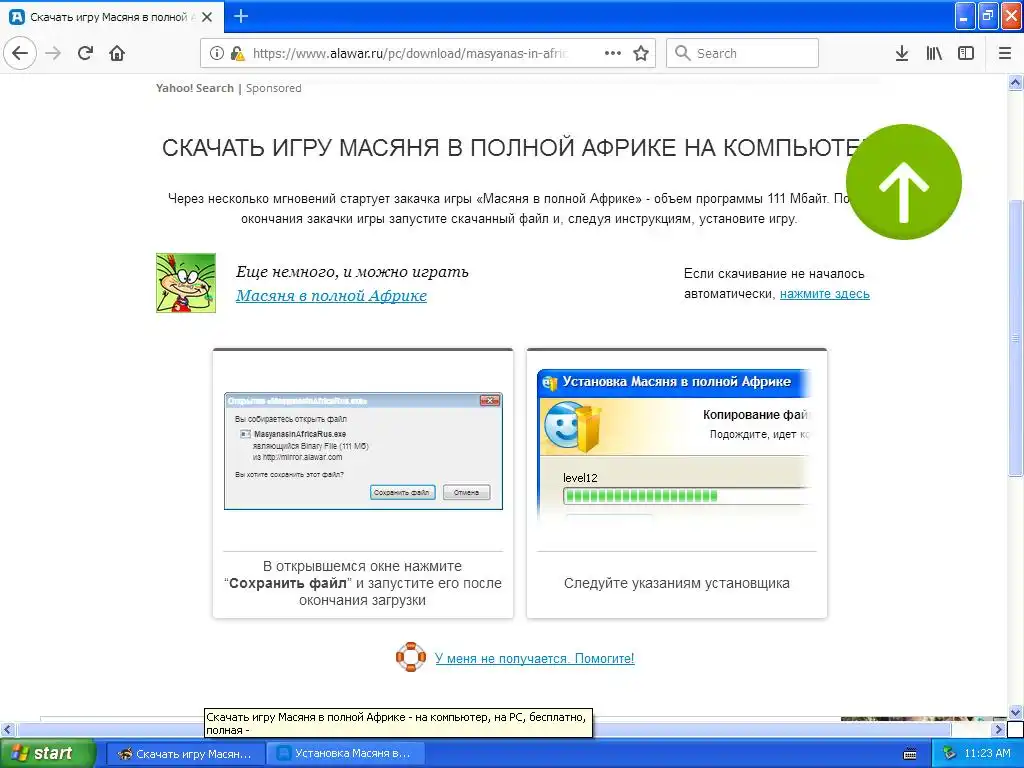Select the Скачать игру Масяня browser tab
Viewport: 1024px width, 768px height.
pyautogui.click(x=112, y=17)
